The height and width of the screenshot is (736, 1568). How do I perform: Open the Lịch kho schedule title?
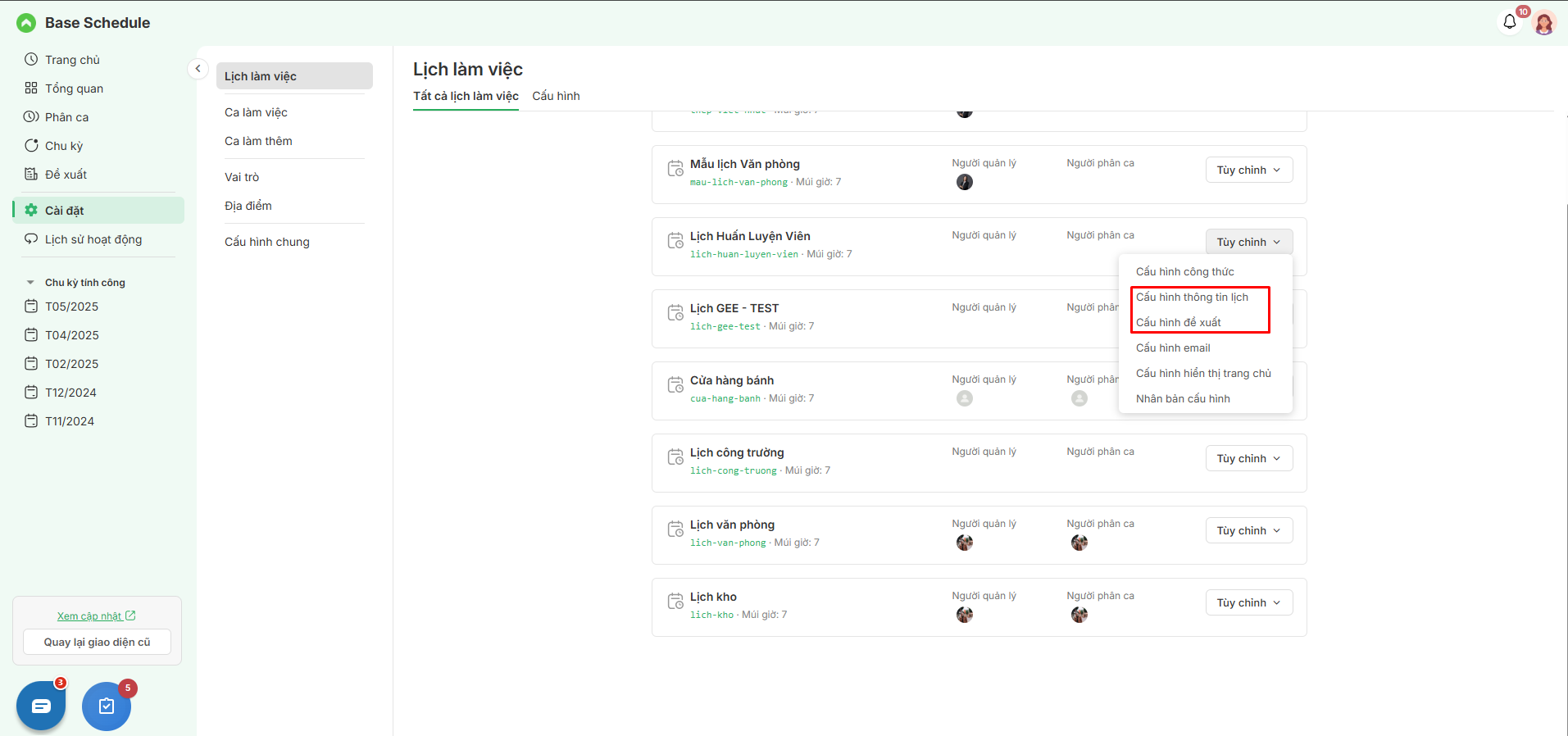click(713, 597)
